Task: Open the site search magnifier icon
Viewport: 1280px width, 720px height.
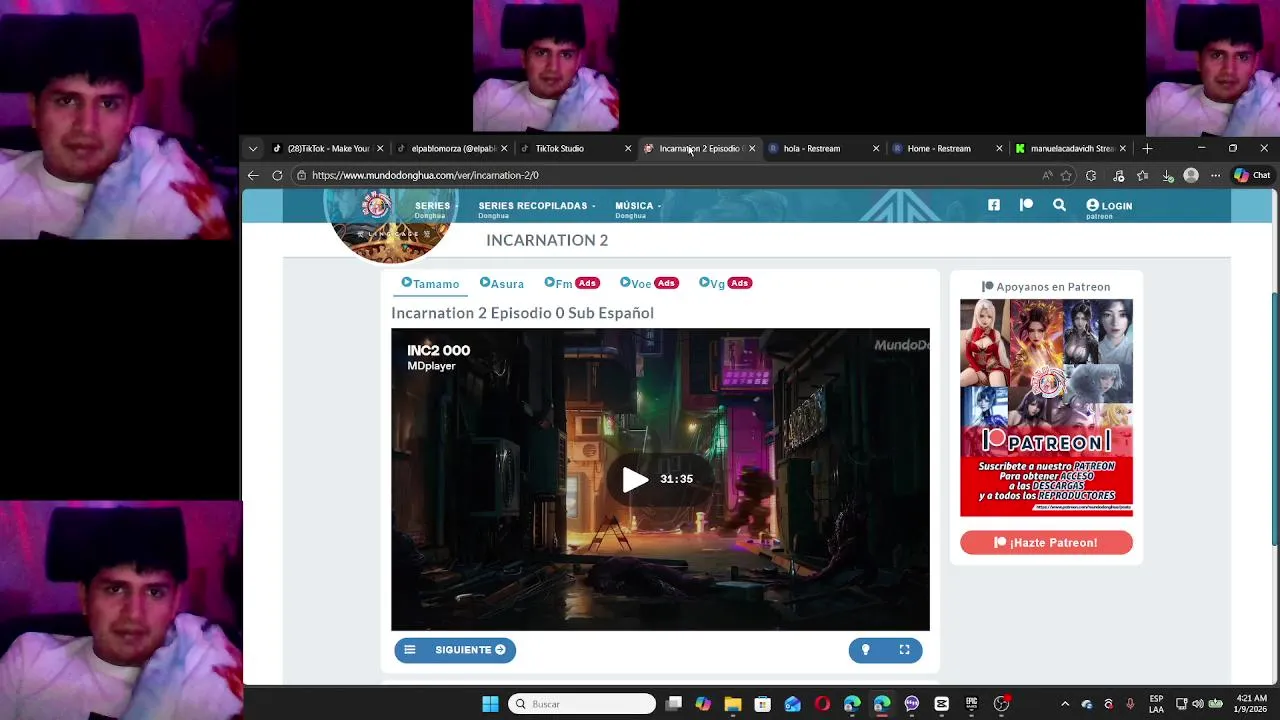Action: click(1059, 205)
